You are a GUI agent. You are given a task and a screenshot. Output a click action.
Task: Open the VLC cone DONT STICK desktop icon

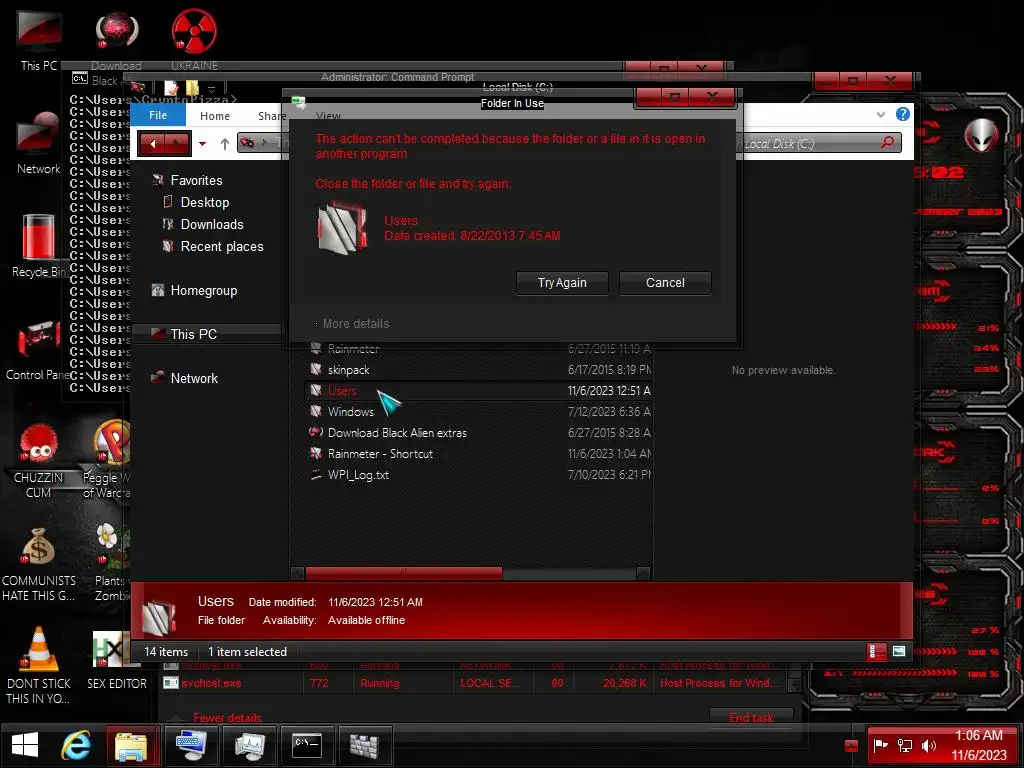(39, 665)
